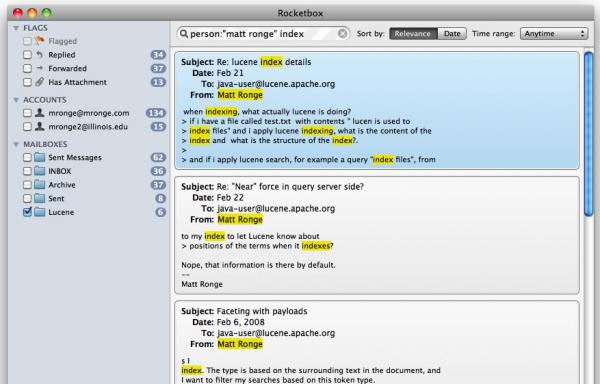The width and height of the screenshot is (600, 384).
Task: Click the 'Matt Ronge' sender in first result
Action: coord(240,95)
